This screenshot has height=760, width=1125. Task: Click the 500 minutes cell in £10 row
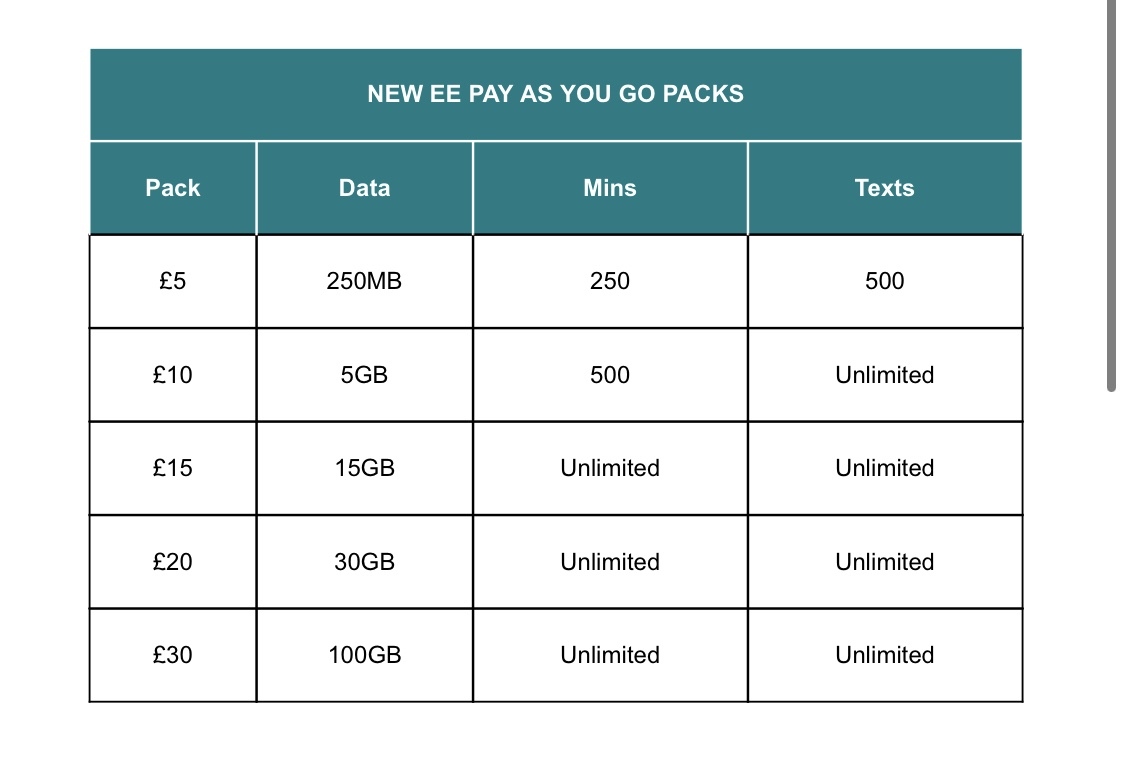tap(609, 375)
